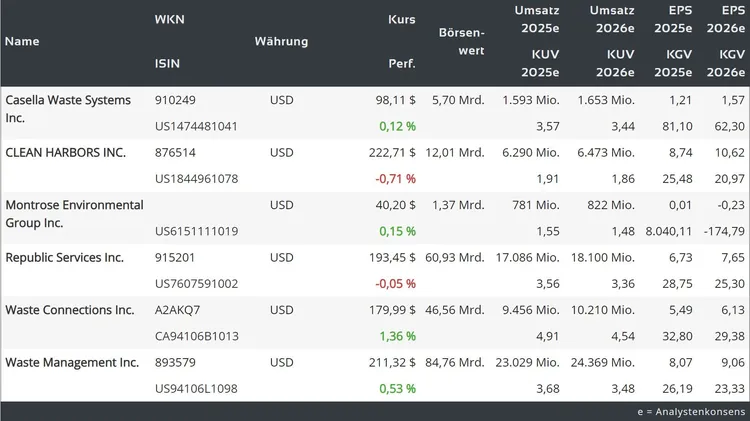
Task: Click the price 179,99 $
Action: [x=392, y=310]
